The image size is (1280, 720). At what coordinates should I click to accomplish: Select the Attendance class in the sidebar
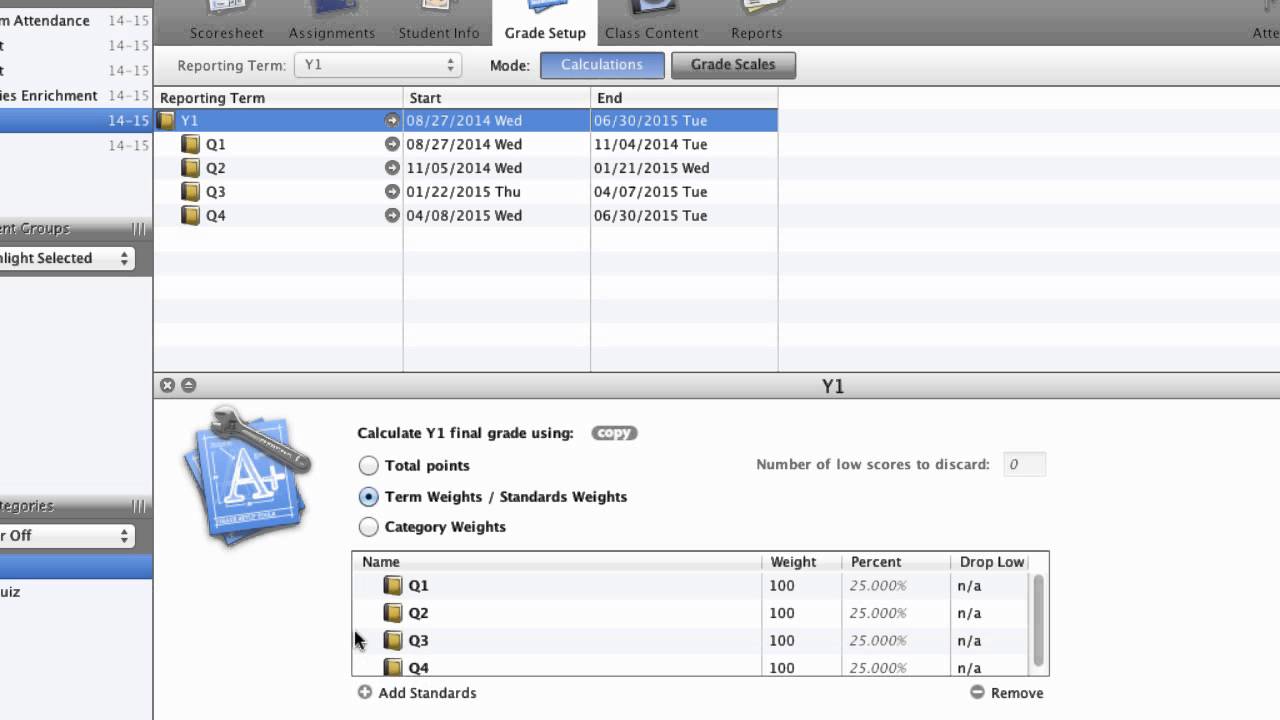[x=76, y=21]
